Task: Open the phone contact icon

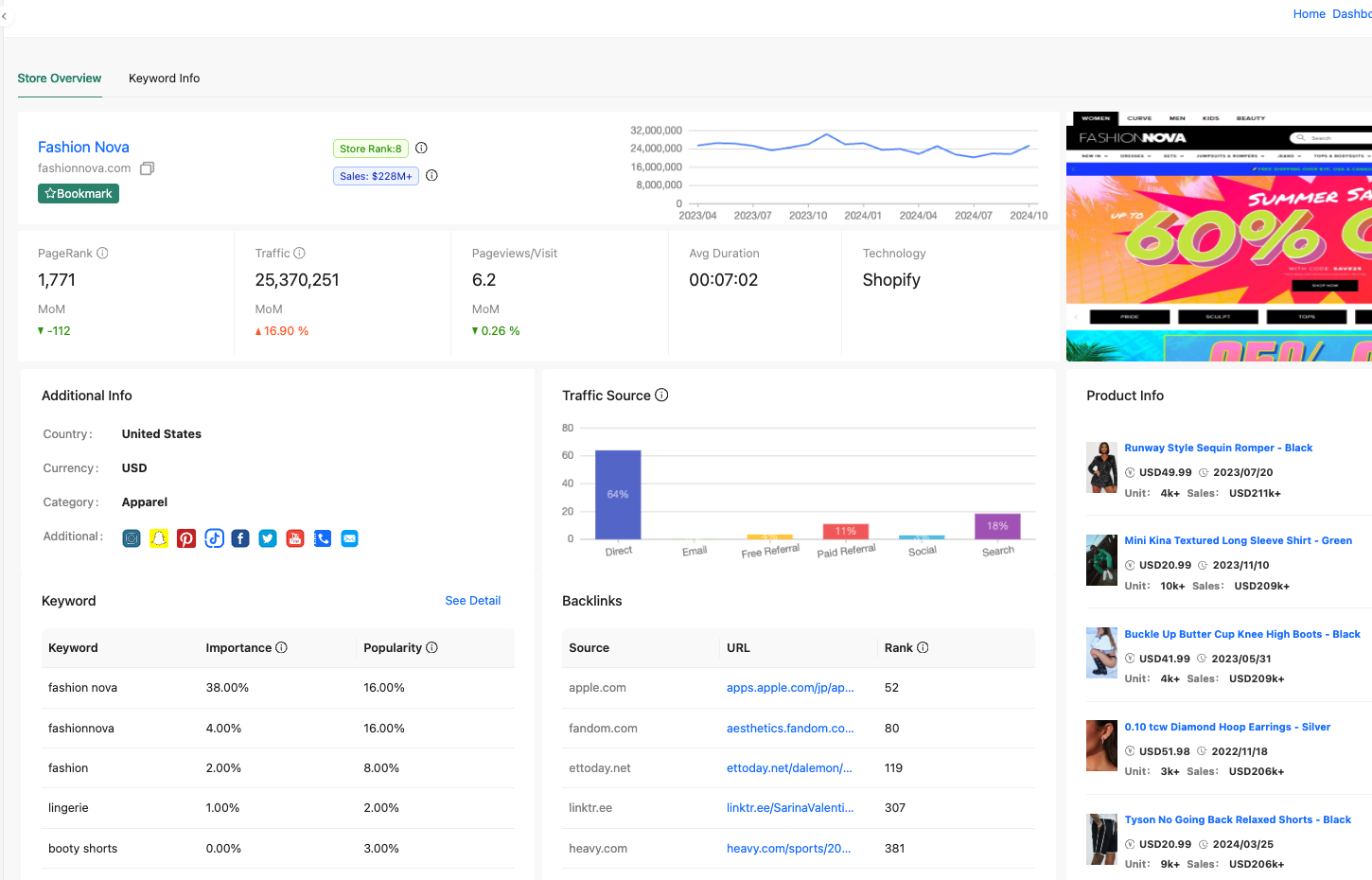Action: pos(322,538)
